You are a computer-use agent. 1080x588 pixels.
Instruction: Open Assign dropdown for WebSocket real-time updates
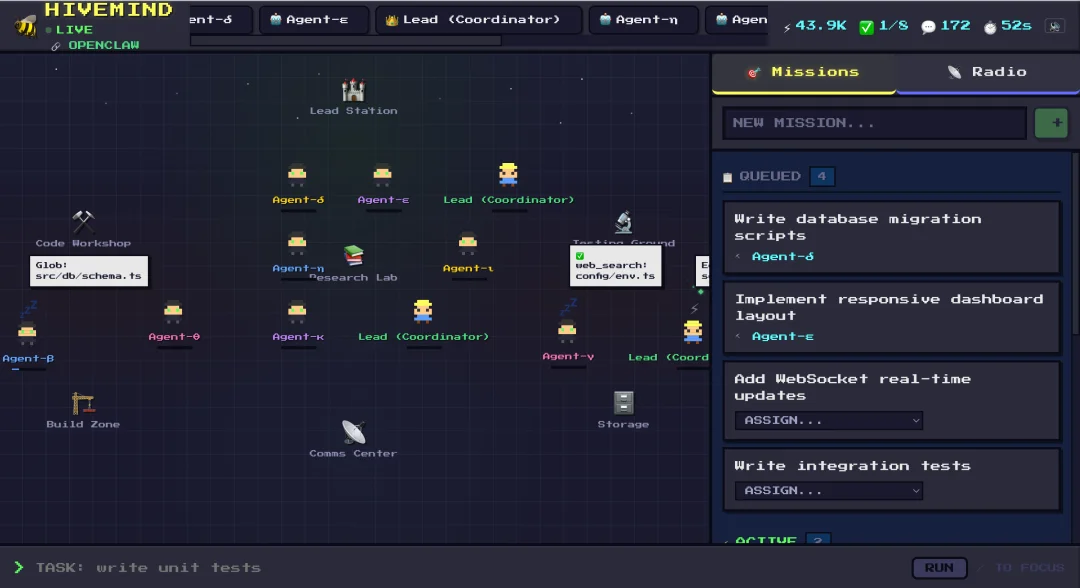pos(828,420)
